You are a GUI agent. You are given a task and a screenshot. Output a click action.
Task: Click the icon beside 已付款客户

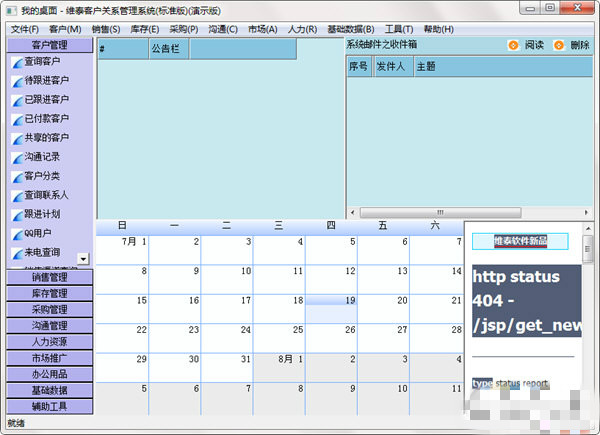pyautogui.click(x=18, y=120)
